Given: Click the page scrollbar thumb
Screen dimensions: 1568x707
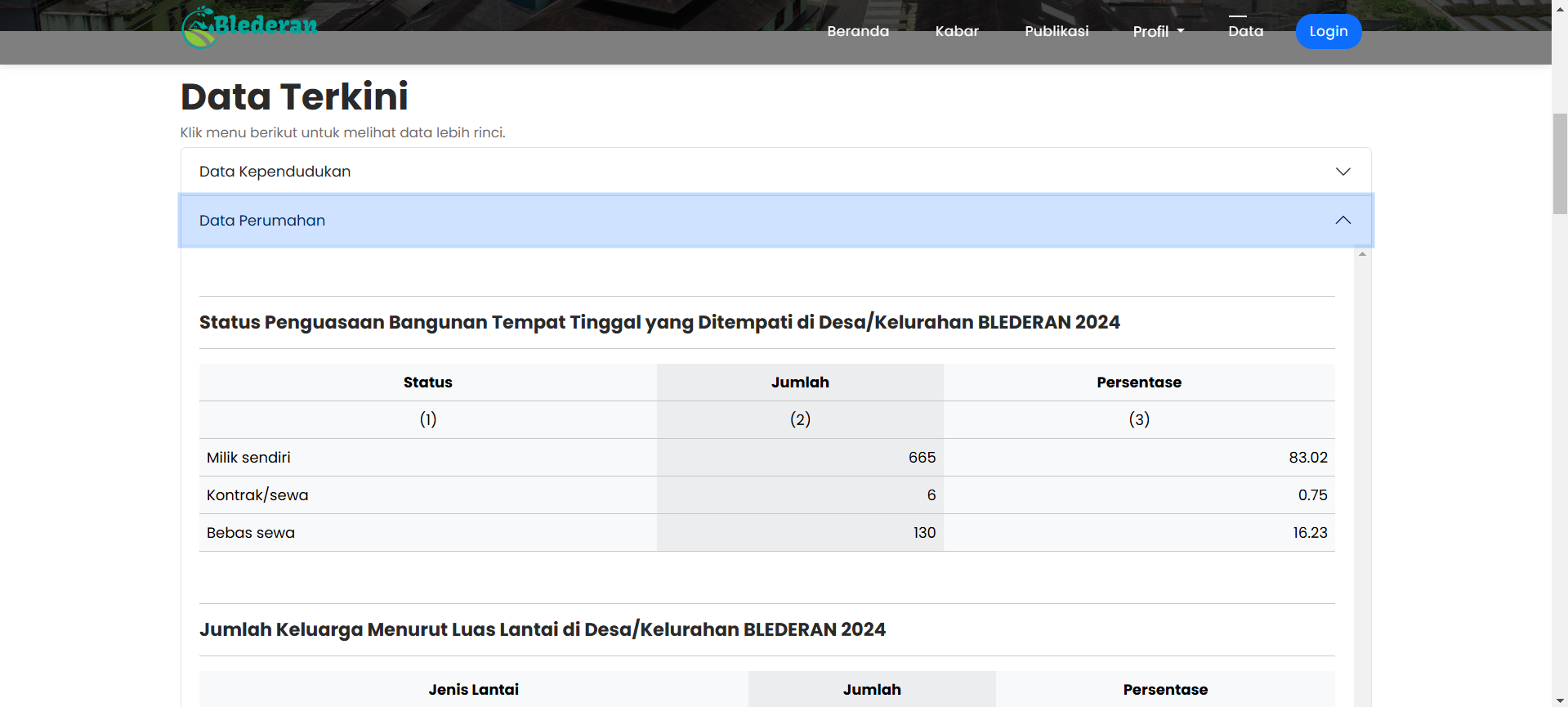Looking at the screenshot, I should pos(1559,163).
